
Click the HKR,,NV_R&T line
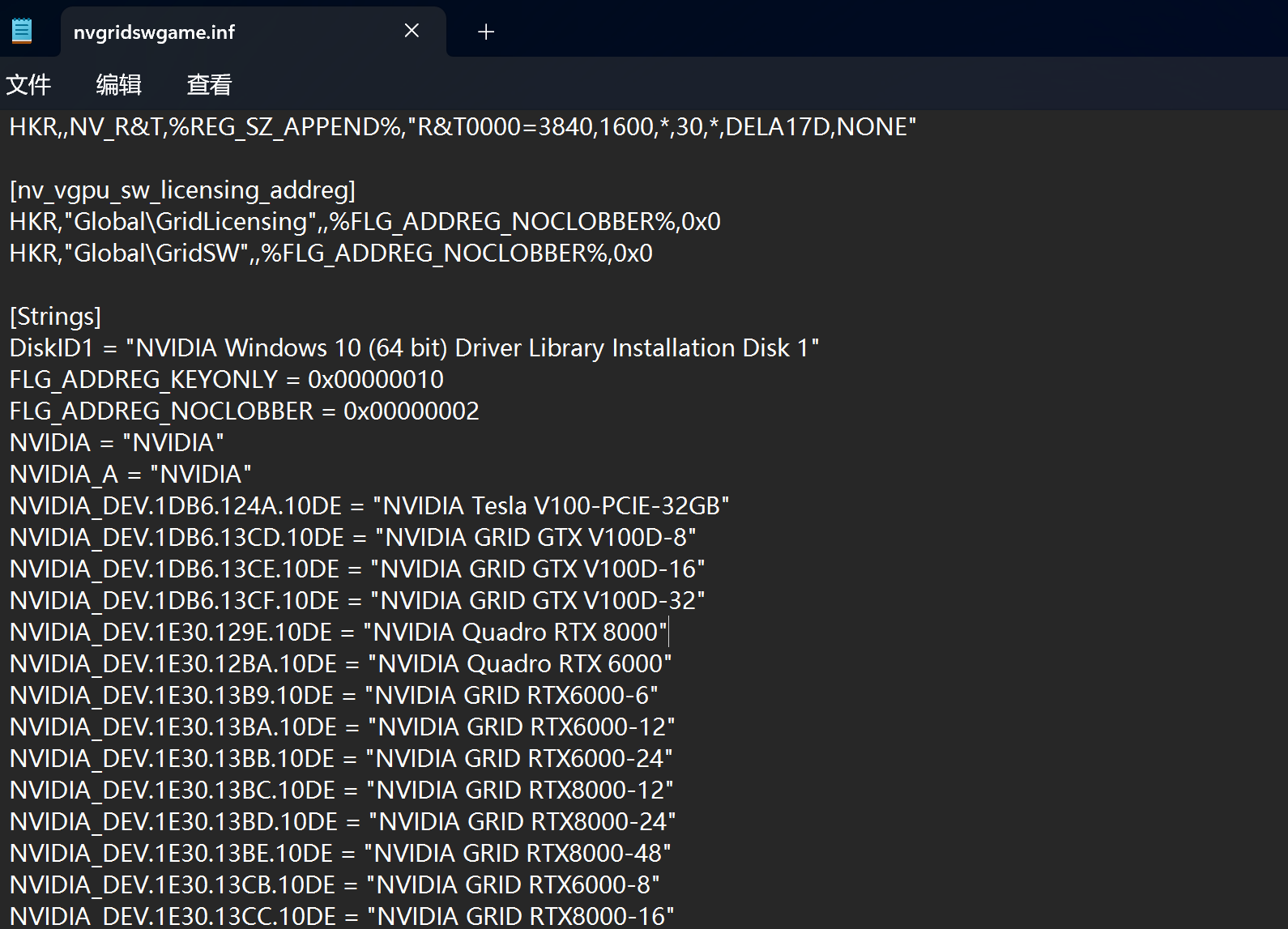pyautogui.click(x=463, y=127)
